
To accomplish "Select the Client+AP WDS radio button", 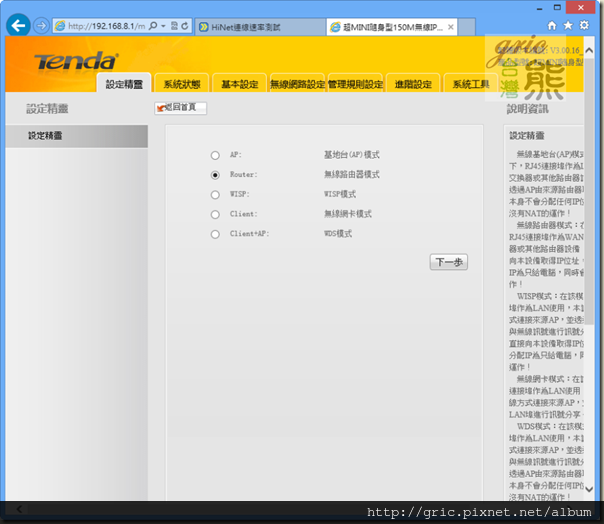I will pos(215,234).
